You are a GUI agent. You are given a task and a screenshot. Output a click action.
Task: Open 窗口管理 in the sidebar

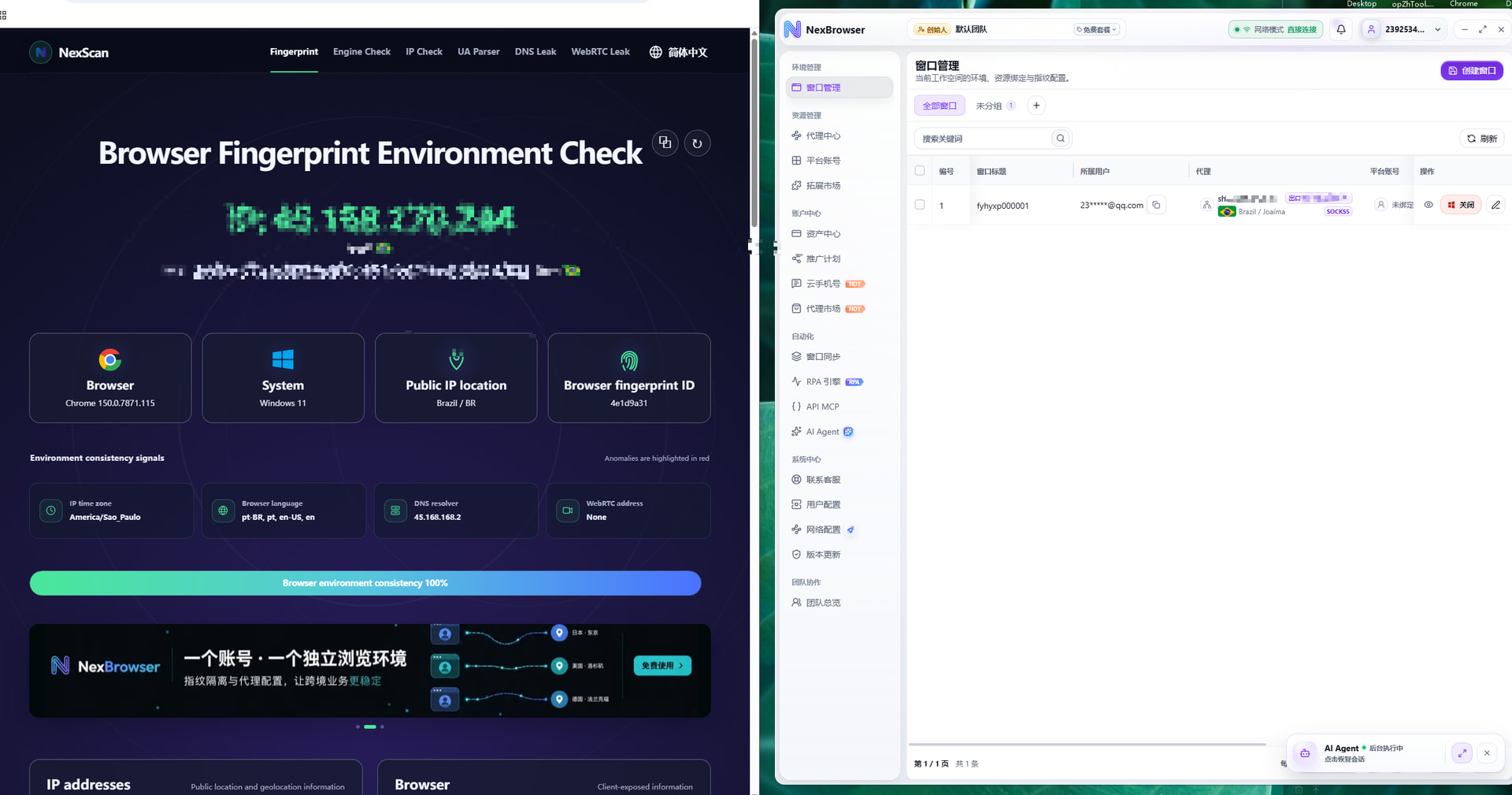click(x=839, y=87)
